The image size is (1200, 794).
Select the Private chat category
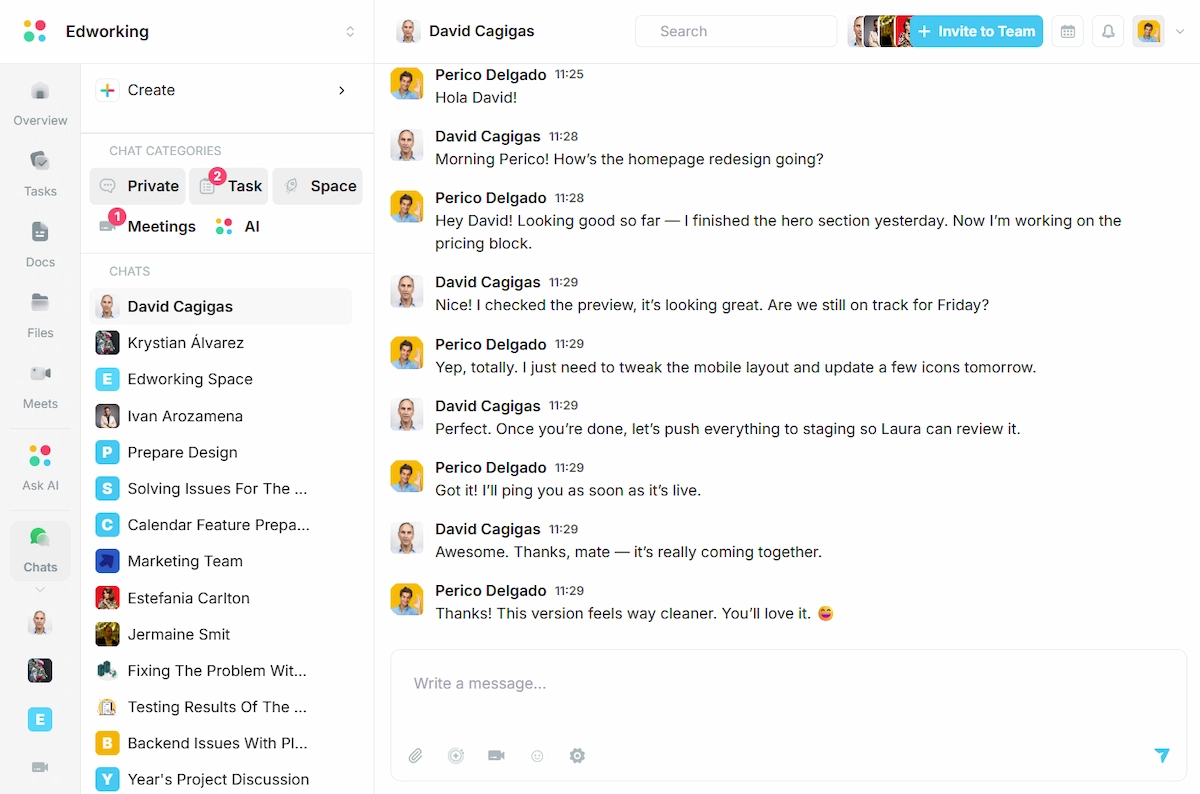click(x=140, y=186)
